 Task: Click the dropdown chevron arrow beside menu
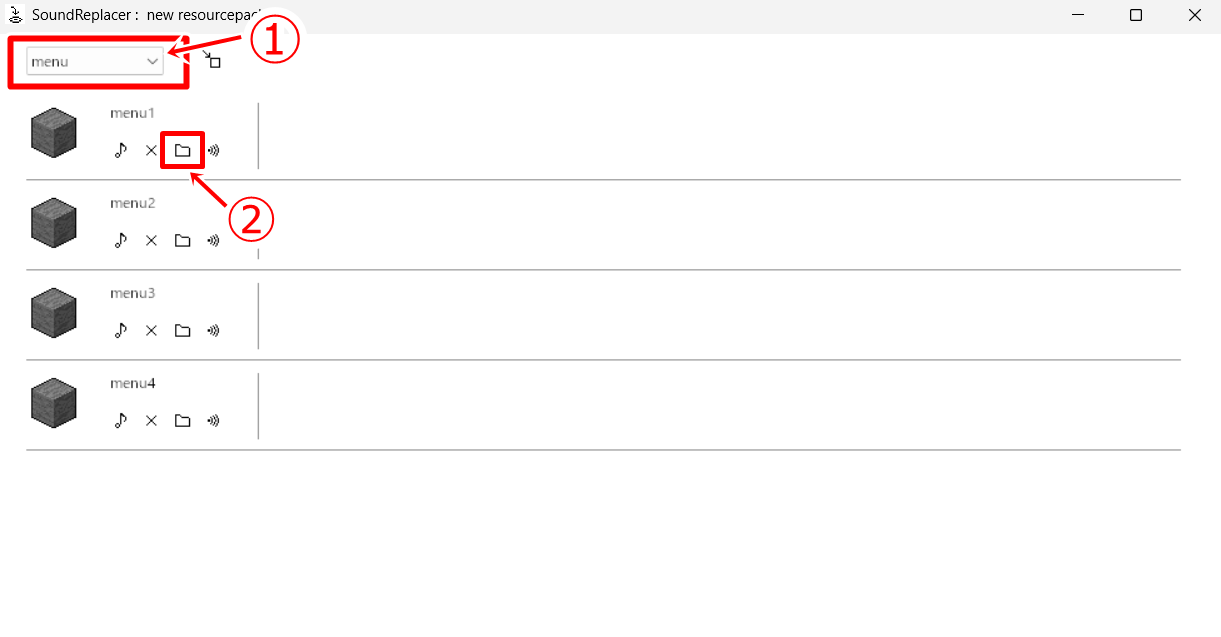pos(152,61)
